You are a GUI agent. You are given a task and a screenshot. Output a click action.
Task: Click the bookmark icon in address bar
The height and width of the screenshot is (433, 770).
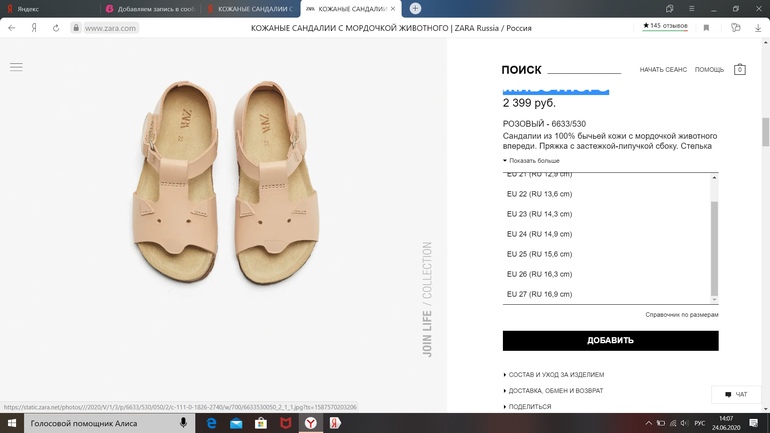[706, 28]
